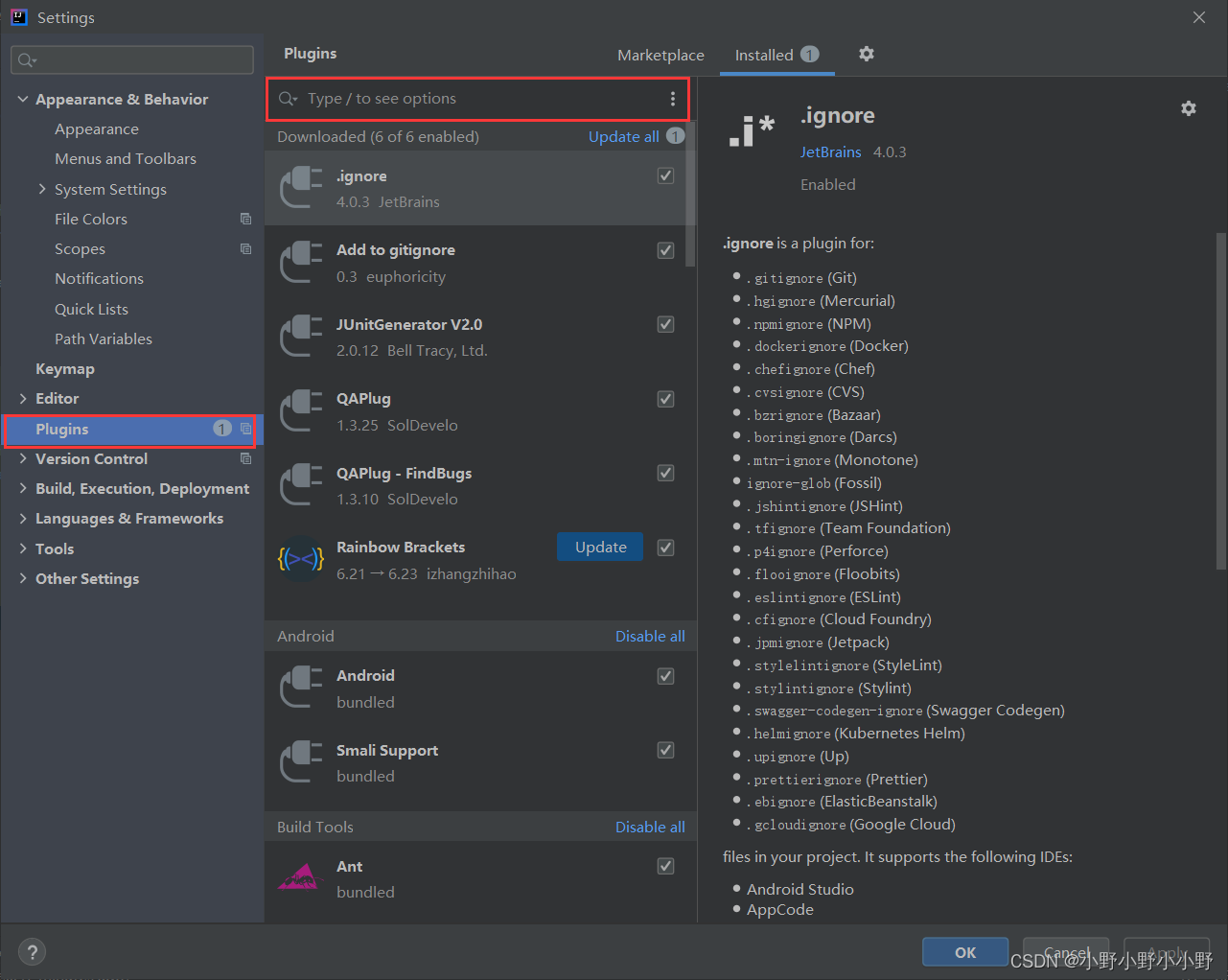The width and height of the screenshot is (1228, 980).
Task: Uncheck the Ant plugin checkbox
Action: click(x=665, y=866)
